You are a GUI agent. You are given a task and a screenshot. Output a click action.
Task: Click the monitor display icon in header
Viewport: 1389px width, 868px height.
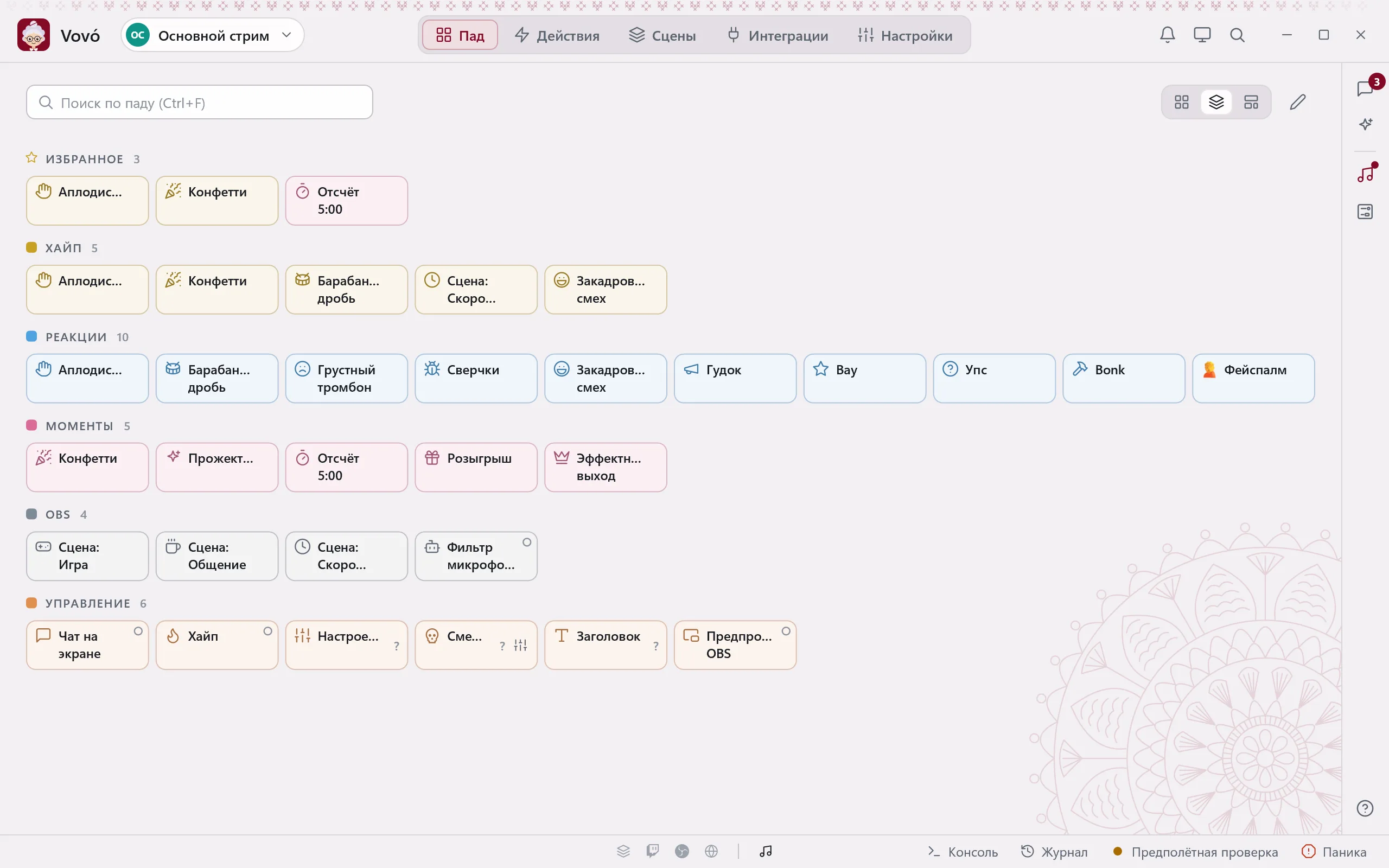(x=1202, y=35)
